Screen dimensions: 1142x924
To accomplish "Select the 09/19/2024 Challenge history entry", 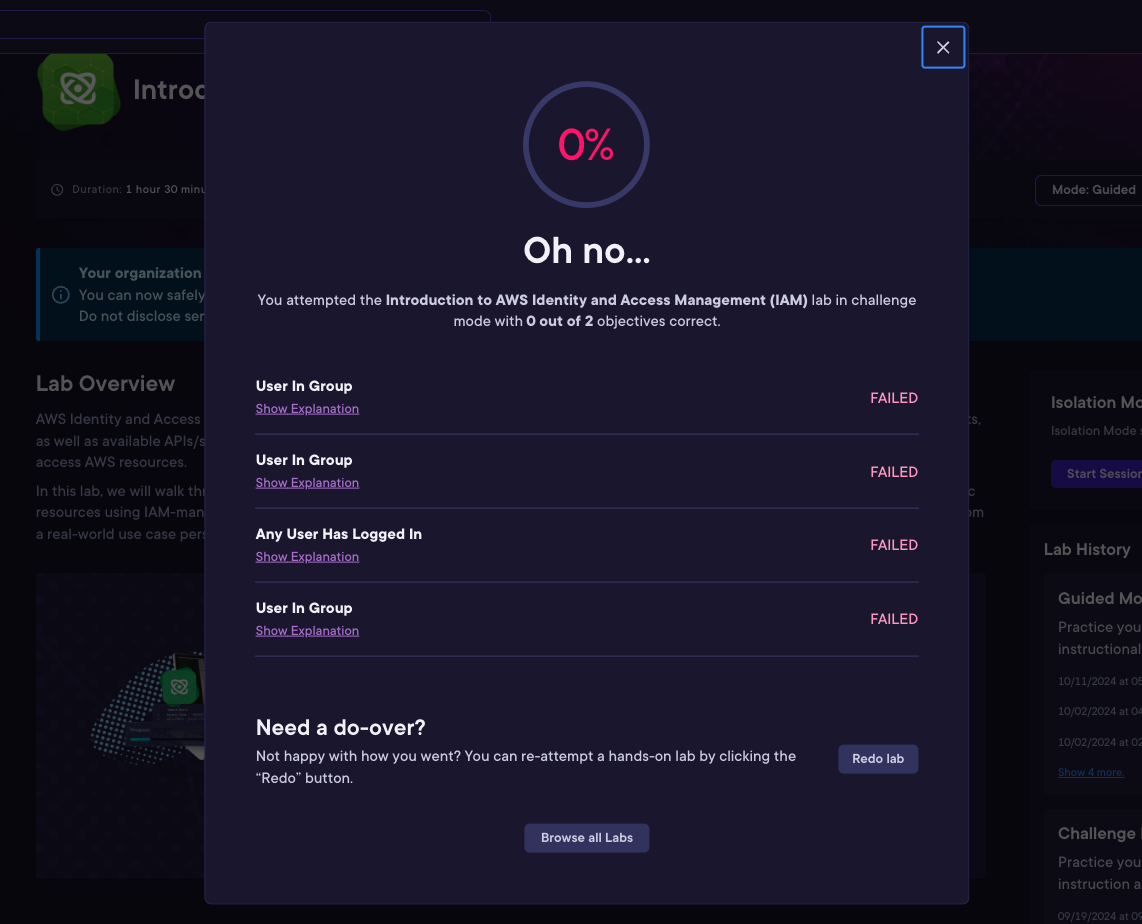I will (x=1099, y=917).
